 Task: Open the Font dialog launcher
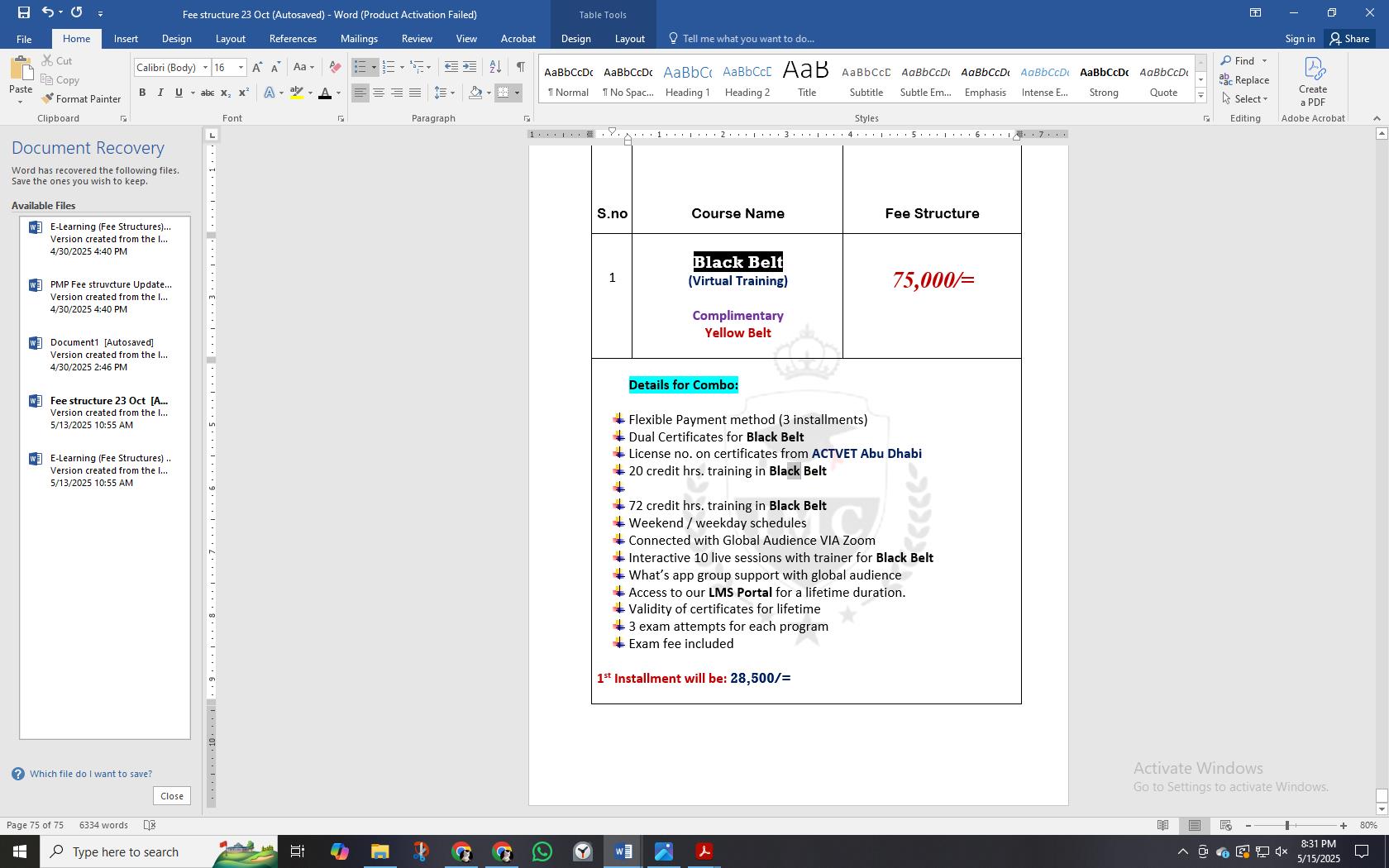tap(341, 119)
